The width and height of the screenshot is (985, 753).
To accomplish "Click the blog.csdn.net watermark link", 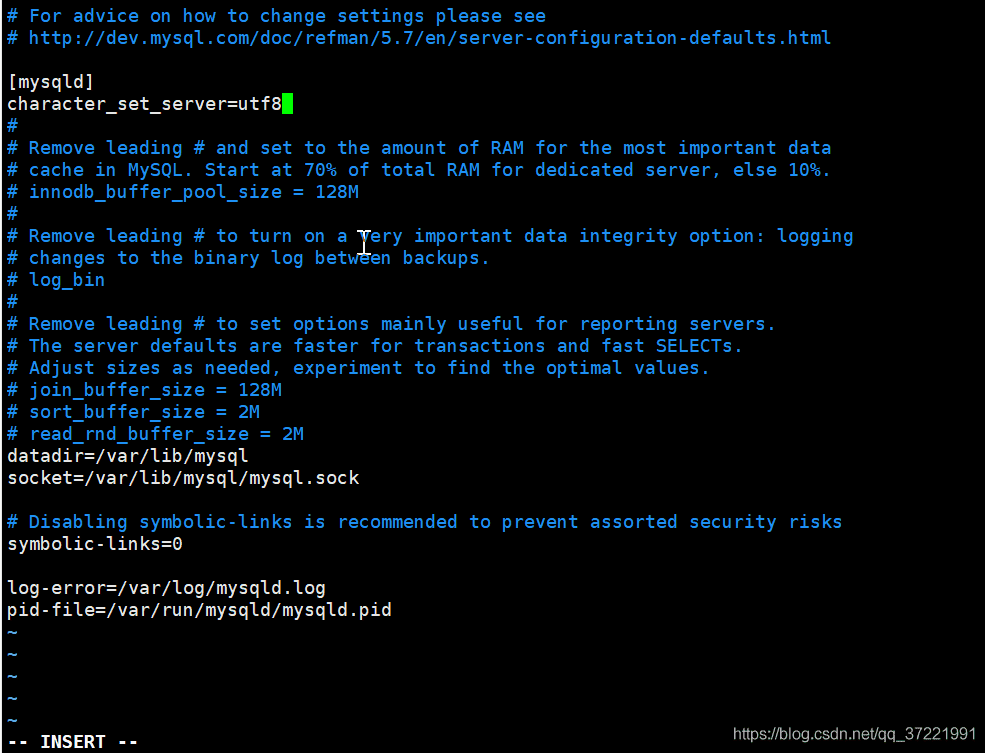I will [854, 734].
